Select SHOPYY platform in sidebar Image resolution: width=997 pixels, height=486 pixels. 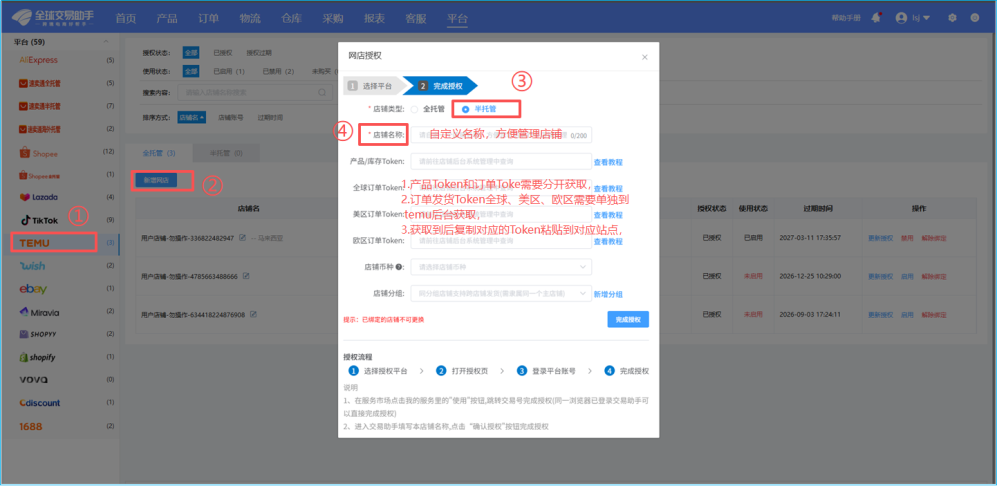(x=39, y=334)
